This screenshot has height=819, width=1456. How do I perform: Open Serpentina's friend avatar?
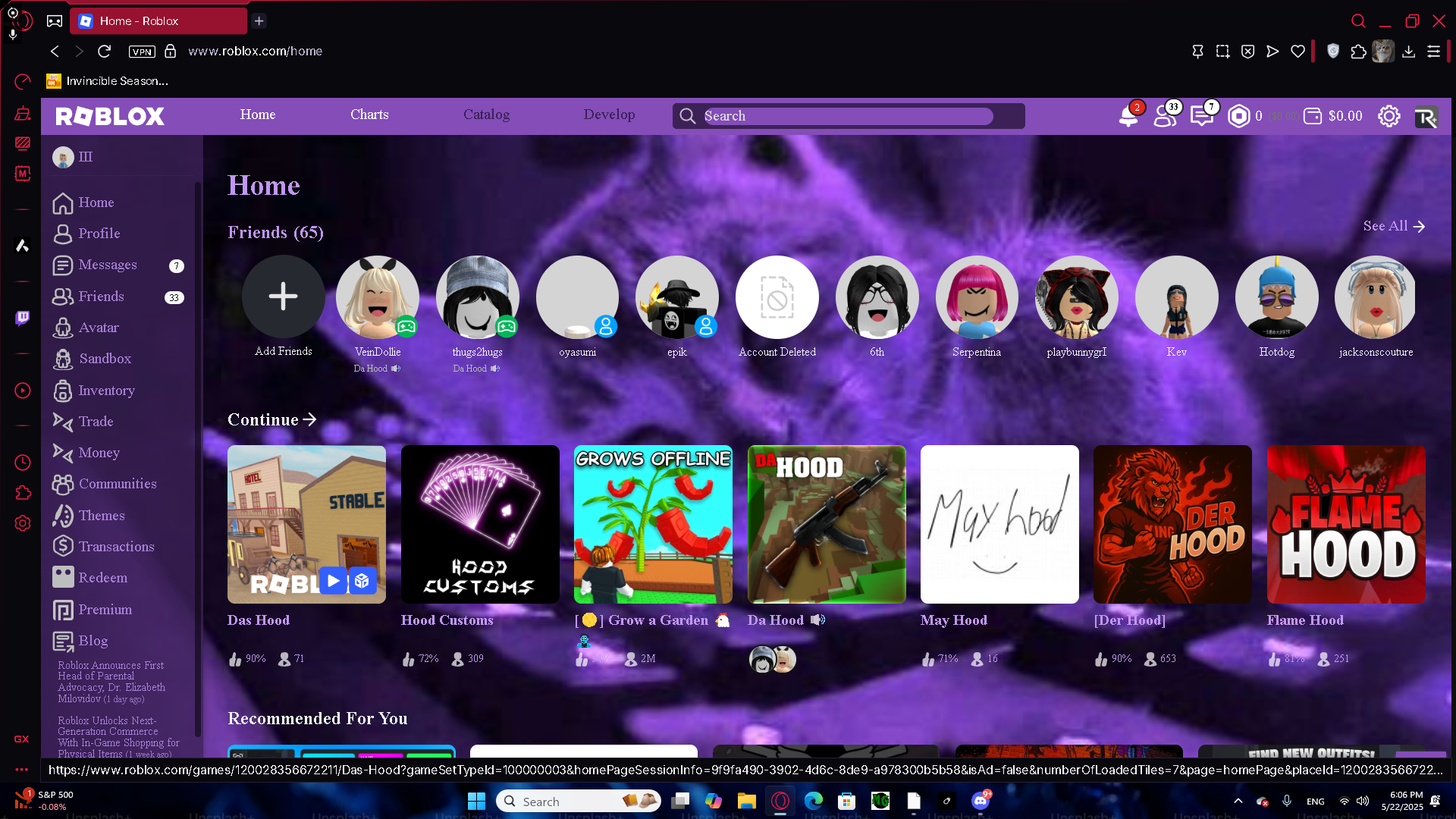pyautogui.click(x=977, y=297)
